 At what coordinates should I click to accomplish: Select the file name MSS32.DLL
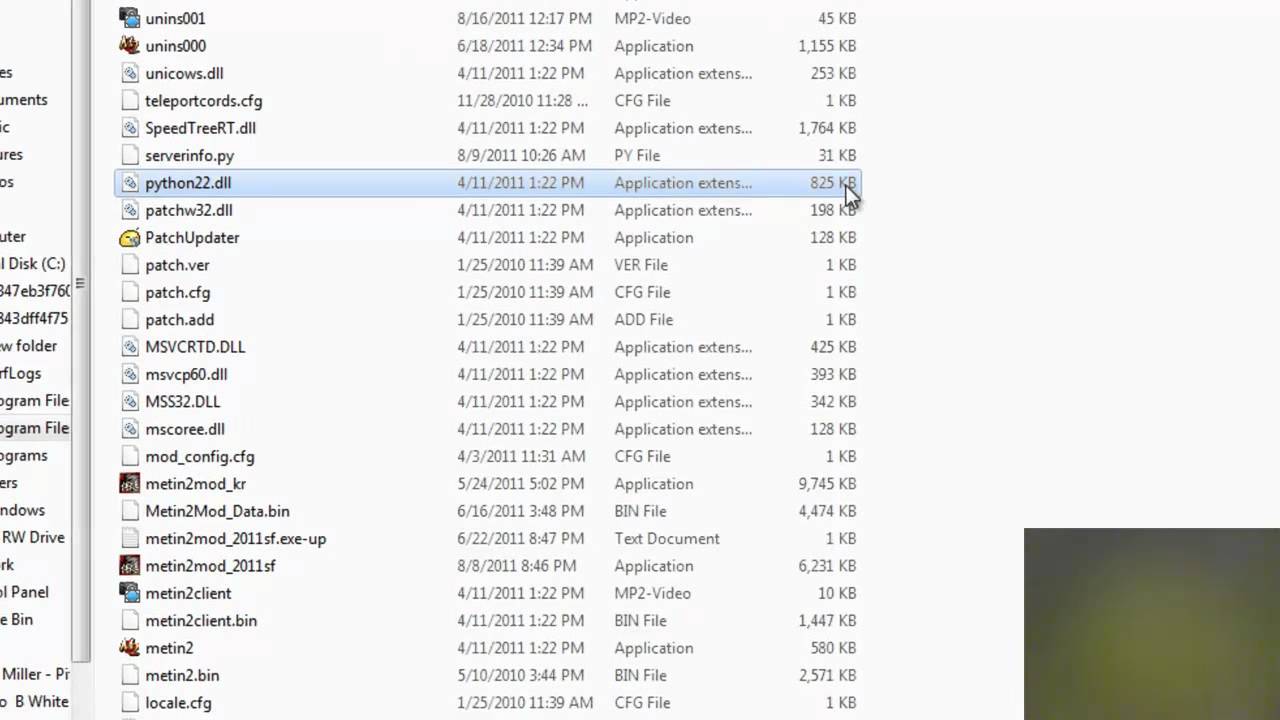point(182,401)
